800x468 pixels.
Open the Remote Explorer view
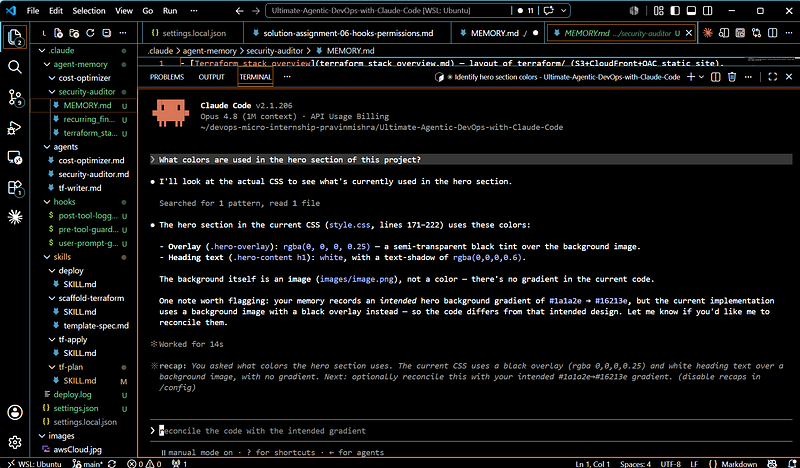[x=15, y=158]
